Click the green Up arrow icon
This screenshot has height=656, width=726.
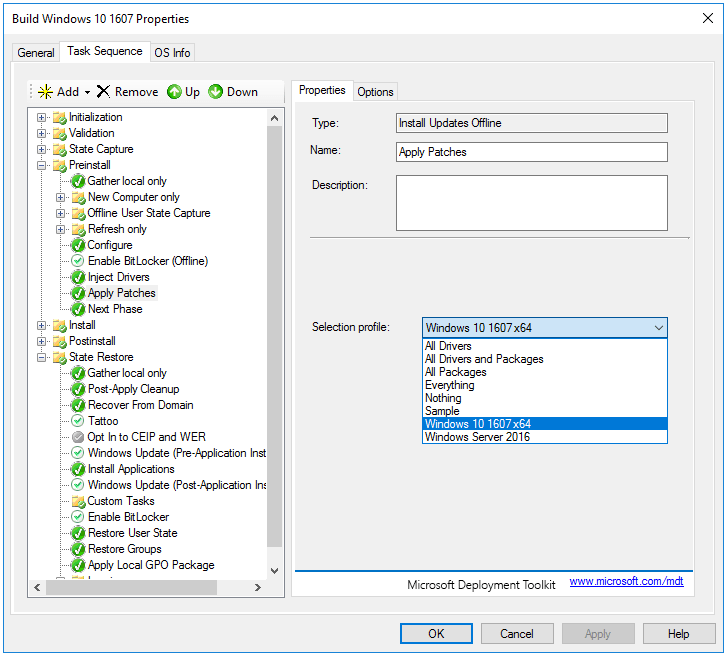tap(174, 92)
